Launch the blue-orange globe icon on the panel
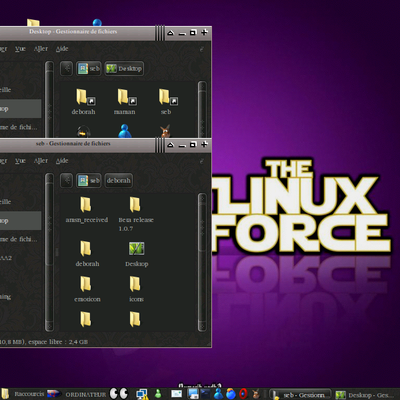 click(231, 394)
